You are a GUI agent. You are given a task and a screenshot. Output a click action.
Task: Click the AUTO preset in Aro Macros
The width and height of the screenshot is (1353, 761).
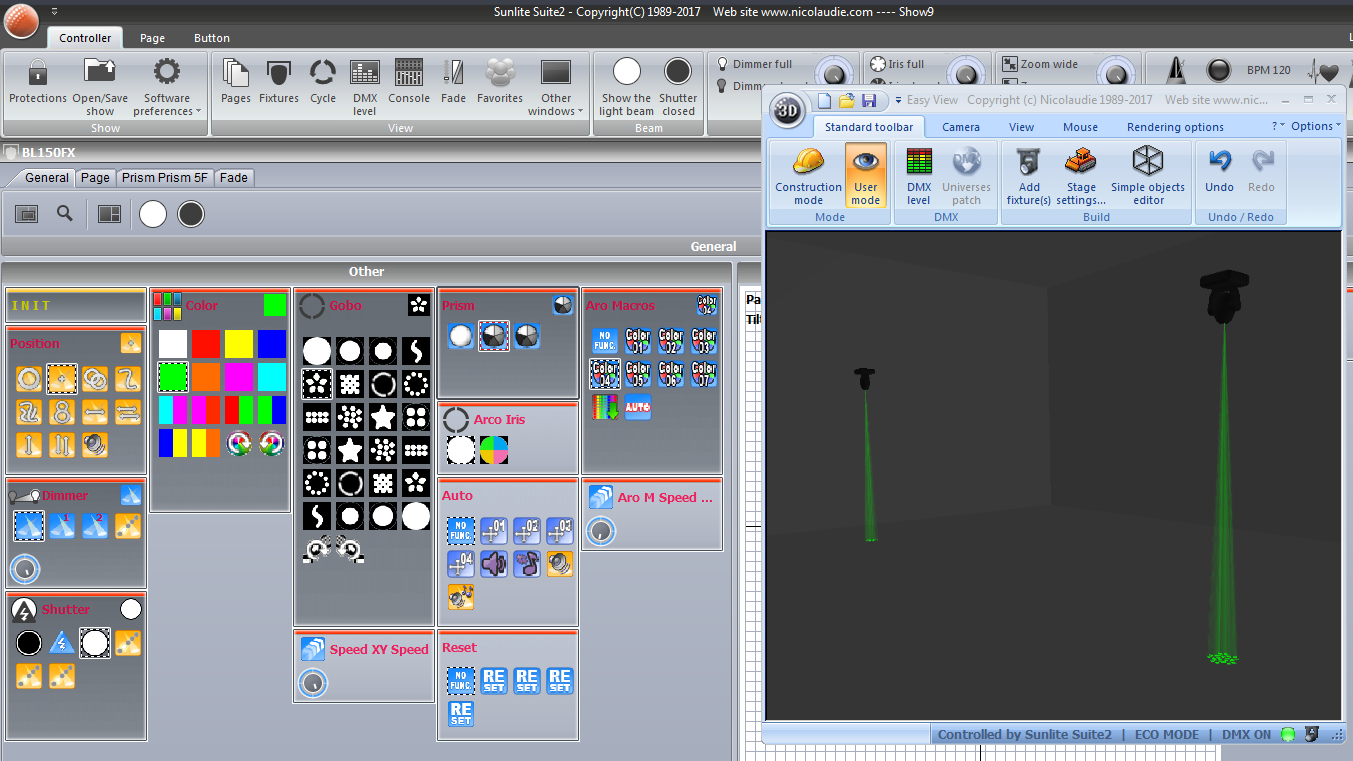tap(638, 407)
